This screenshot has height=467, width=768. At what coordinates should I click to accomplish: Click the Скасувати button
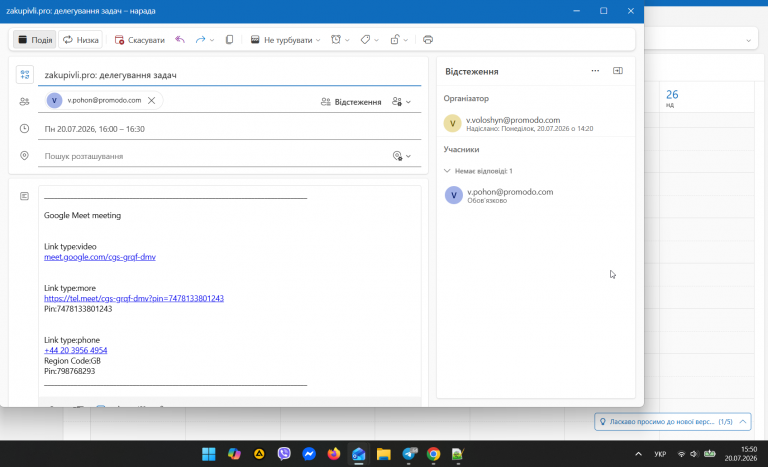pyautogui.click(x=140, y=40)
